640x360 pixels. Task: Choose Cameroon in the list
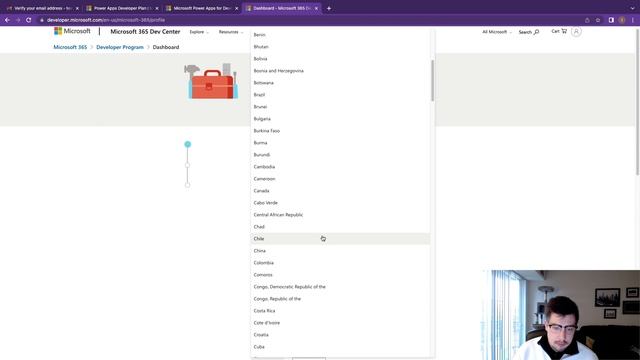(340, 179)
